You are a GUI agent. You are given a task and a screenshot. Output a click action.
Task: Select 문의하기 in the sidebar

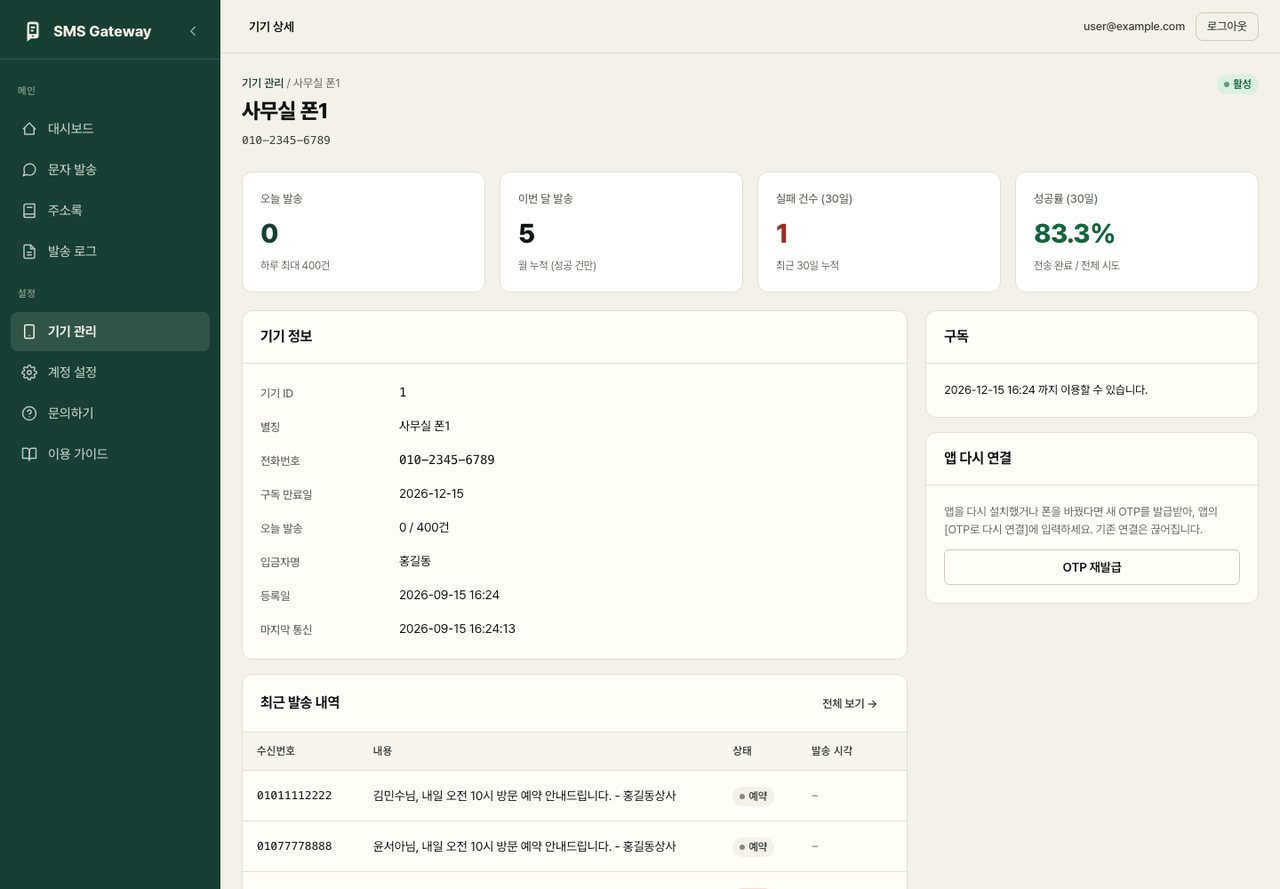tap(110, 414)
